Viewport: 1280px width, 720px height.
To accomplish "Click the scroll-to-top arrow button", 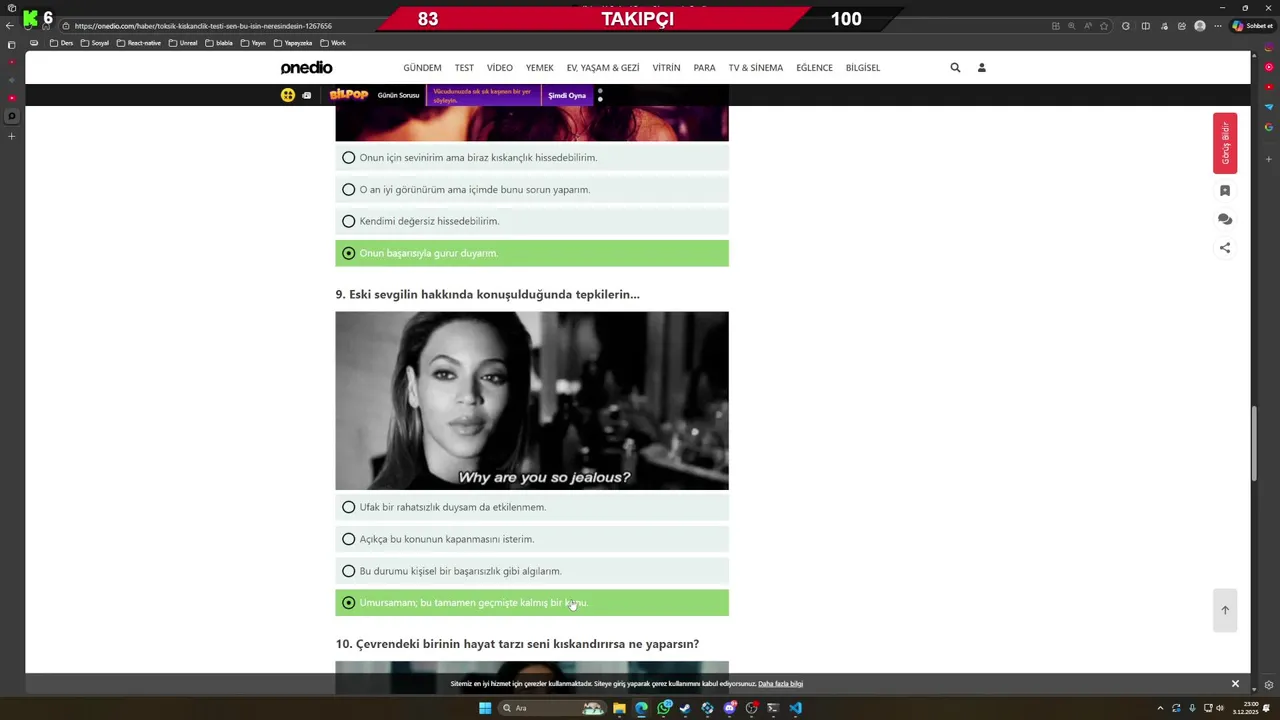I will coord(1225,610).
